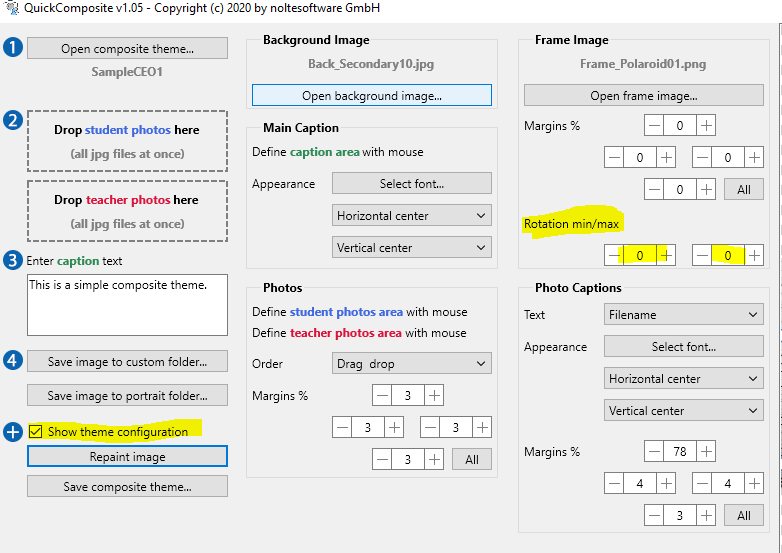The image size is (782, 553).
Task: Click Open frame image button
Action: tap(643, 95)
